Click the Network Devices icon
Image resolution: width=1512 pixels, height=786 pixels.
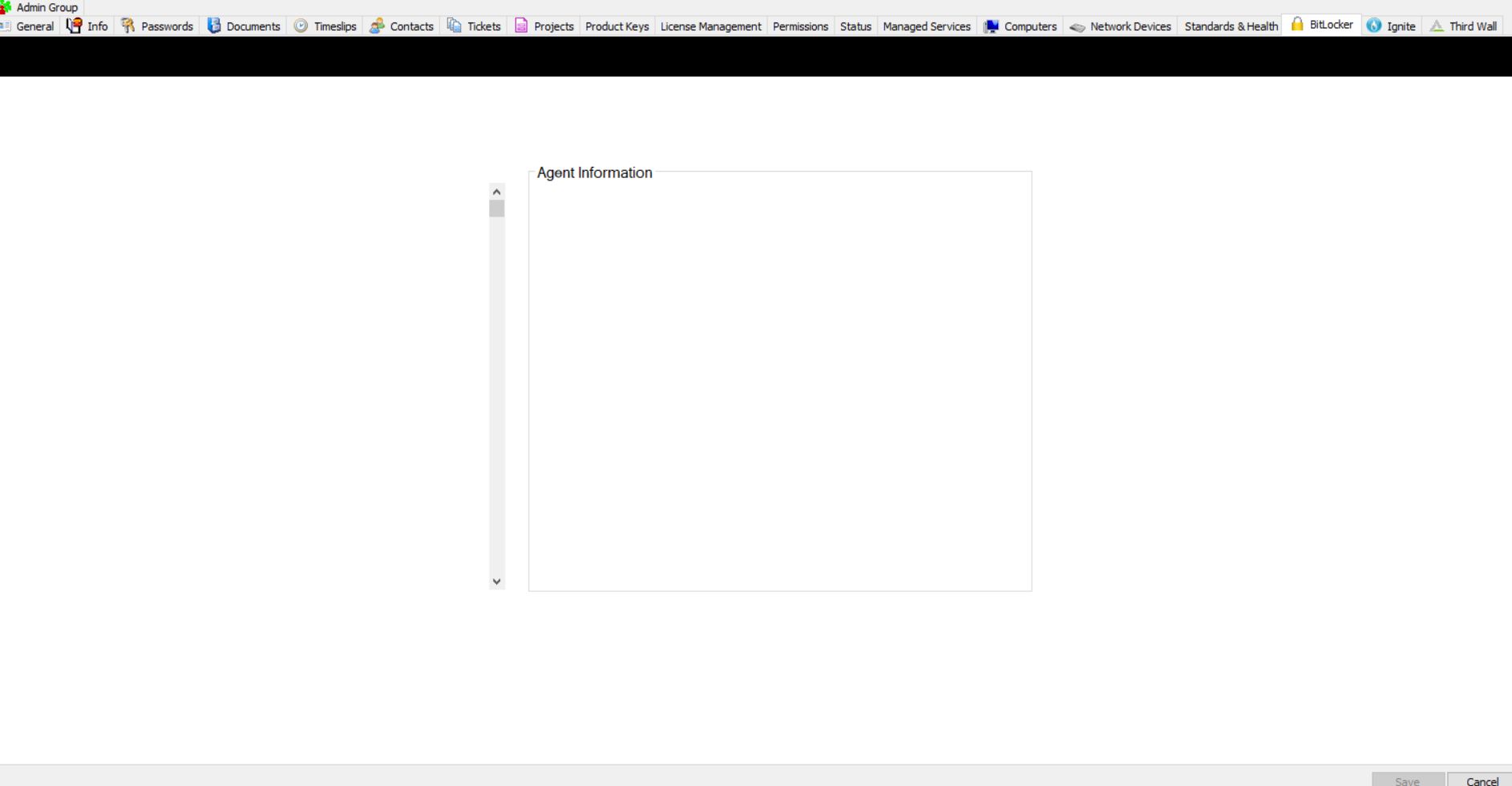[1077, 26]
